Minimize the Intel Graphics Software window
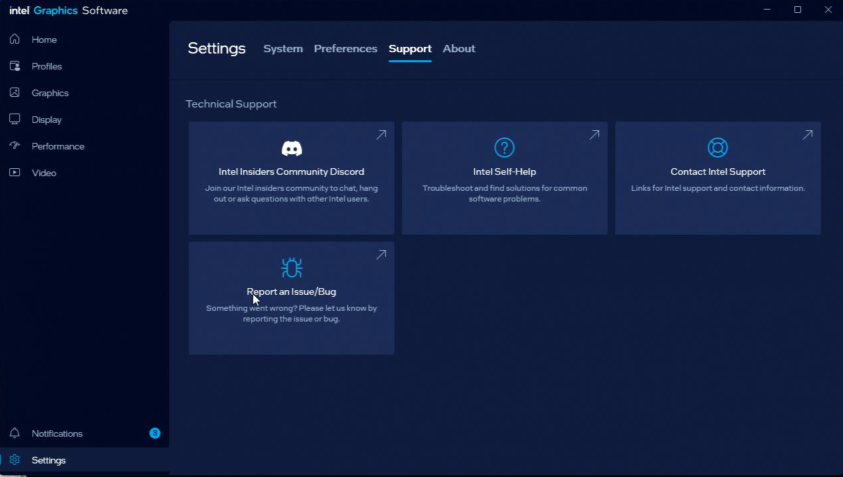Viewport: 843px width, 477px height. [x=767, y=10]
